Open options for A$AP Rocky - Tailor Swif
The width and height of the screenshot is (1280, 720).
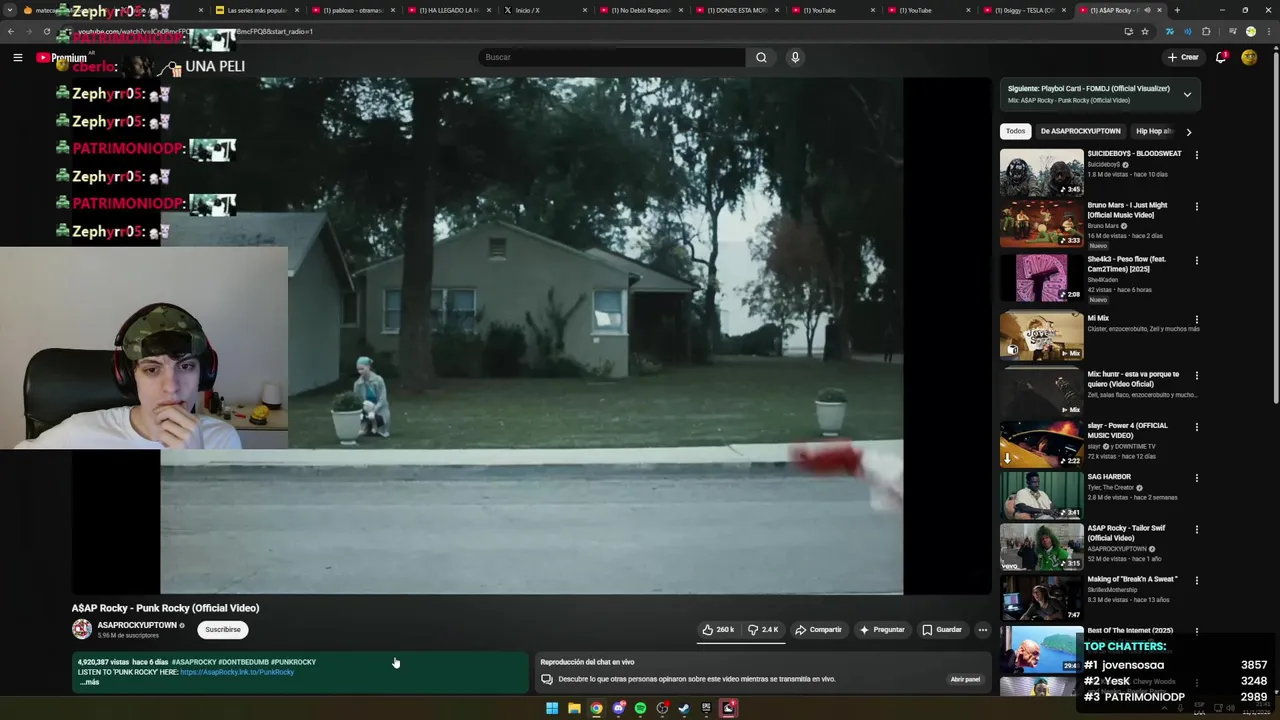tap(1196, 530)
